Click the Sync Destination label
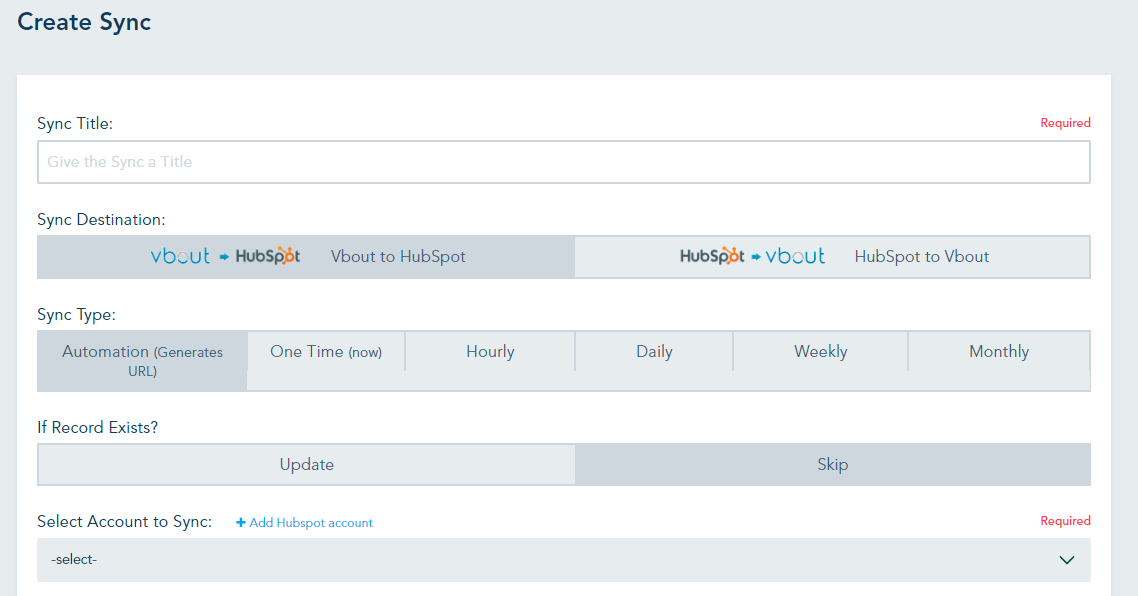 [101, 219]
